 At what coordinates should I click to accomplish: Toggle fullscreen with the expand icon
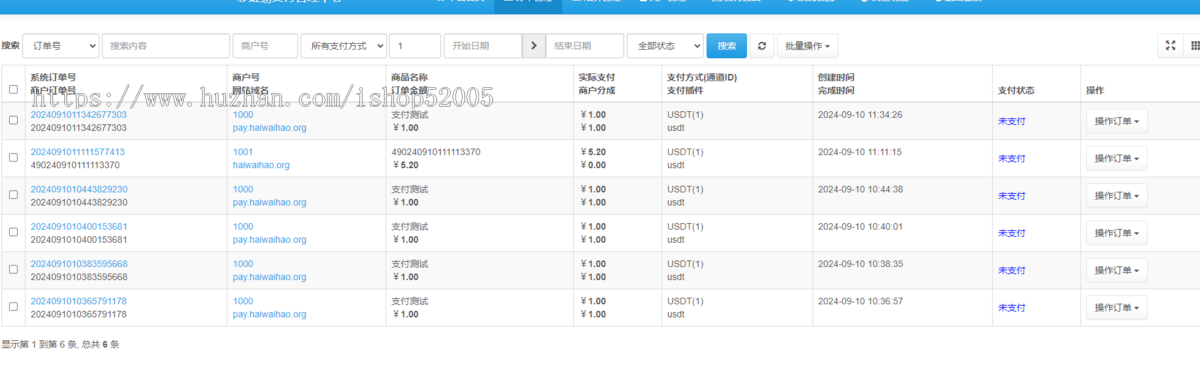[x=1170, y=46]
